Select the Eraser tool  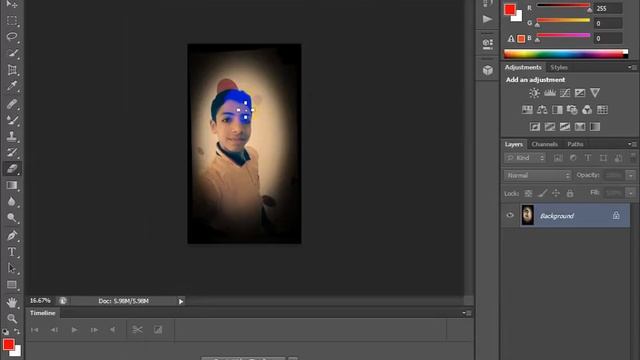coord(12,169)
